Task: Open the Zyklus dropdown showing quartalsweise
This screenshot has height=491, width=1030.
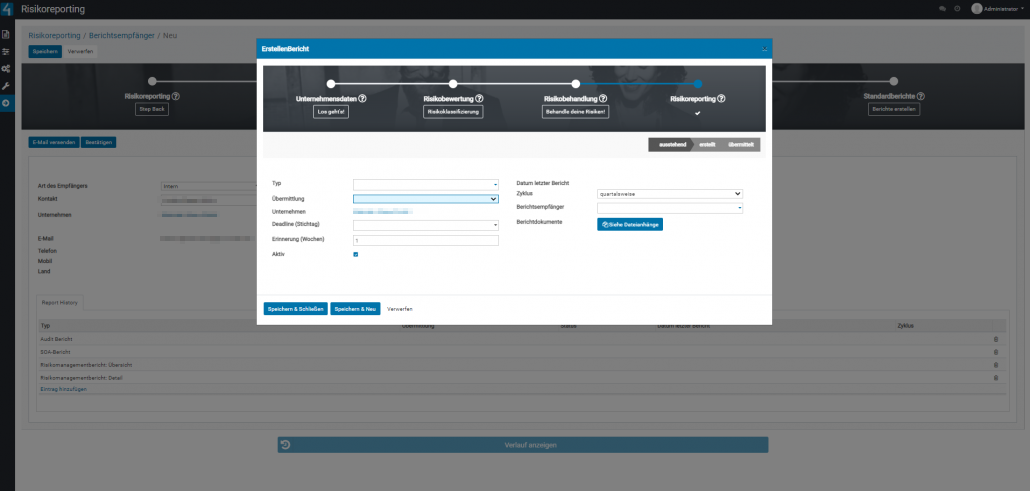Action: point(669,194)
